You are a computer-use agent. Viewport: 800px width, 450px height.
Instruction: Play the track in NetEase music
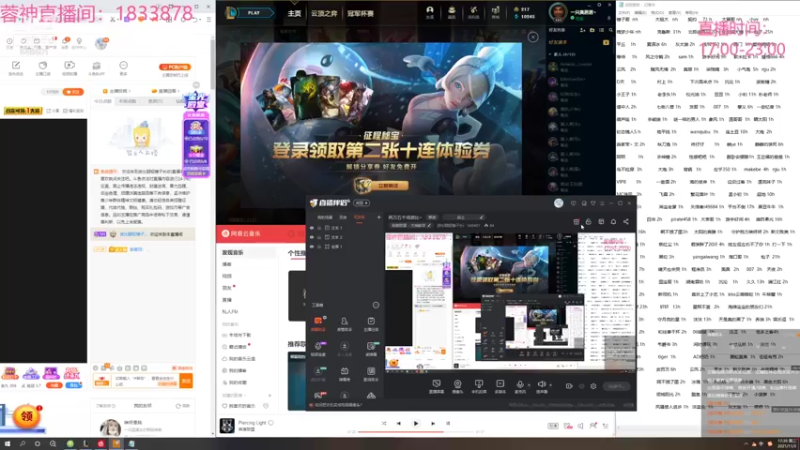(x=416, y=423)
